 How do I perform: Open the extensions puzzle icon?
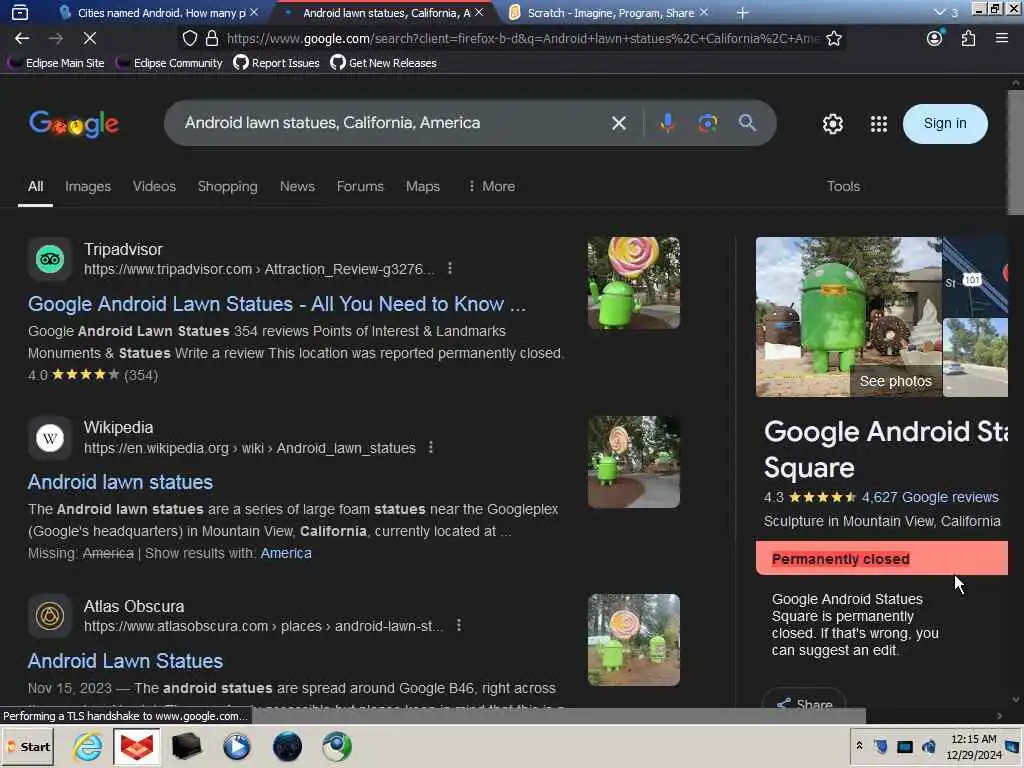[968, 39]
